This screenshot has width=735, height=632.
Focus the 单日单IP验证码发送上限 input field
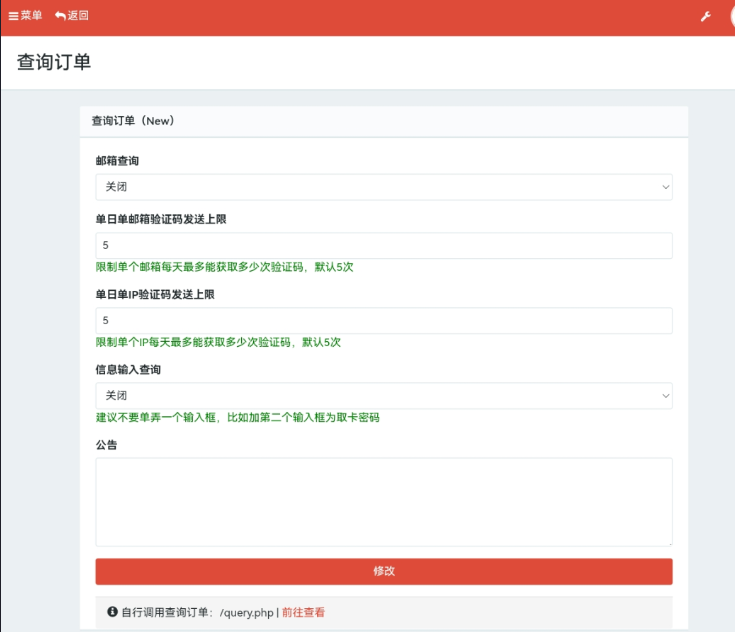tap(383, 321)
